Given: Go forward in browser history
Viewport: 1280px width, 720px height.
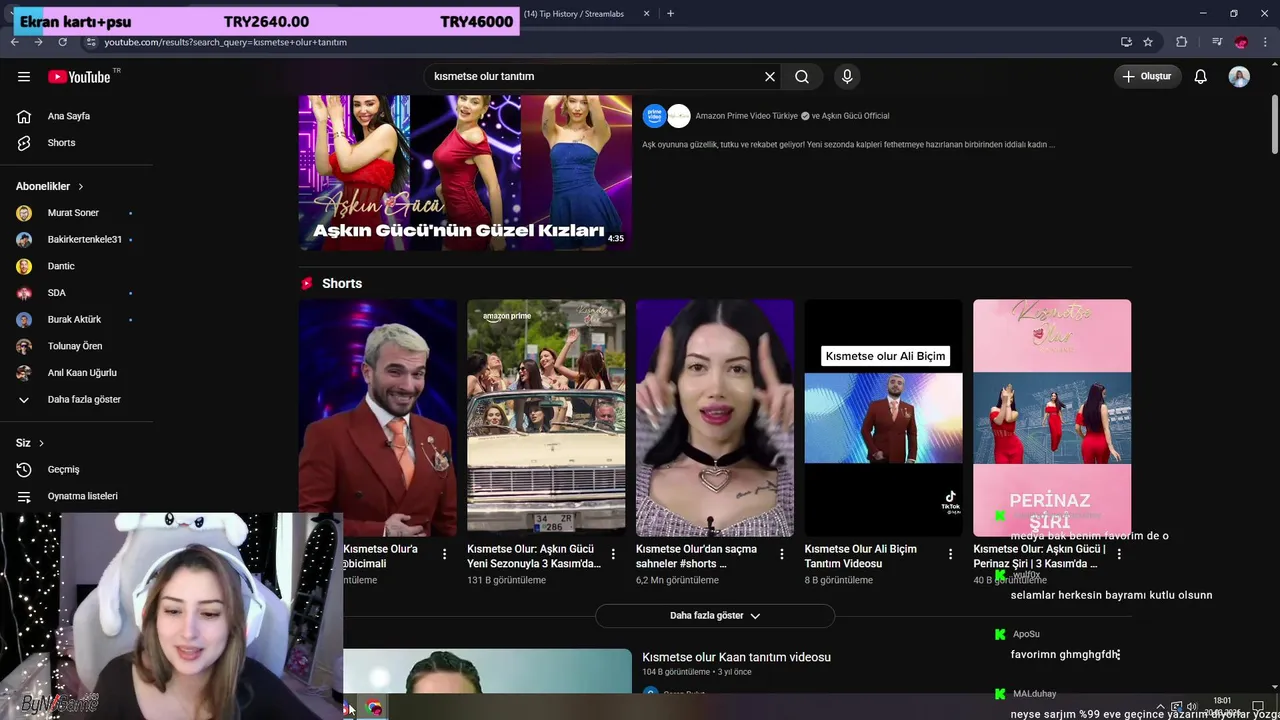Looking at the screenshot, I should pos(38,42).
